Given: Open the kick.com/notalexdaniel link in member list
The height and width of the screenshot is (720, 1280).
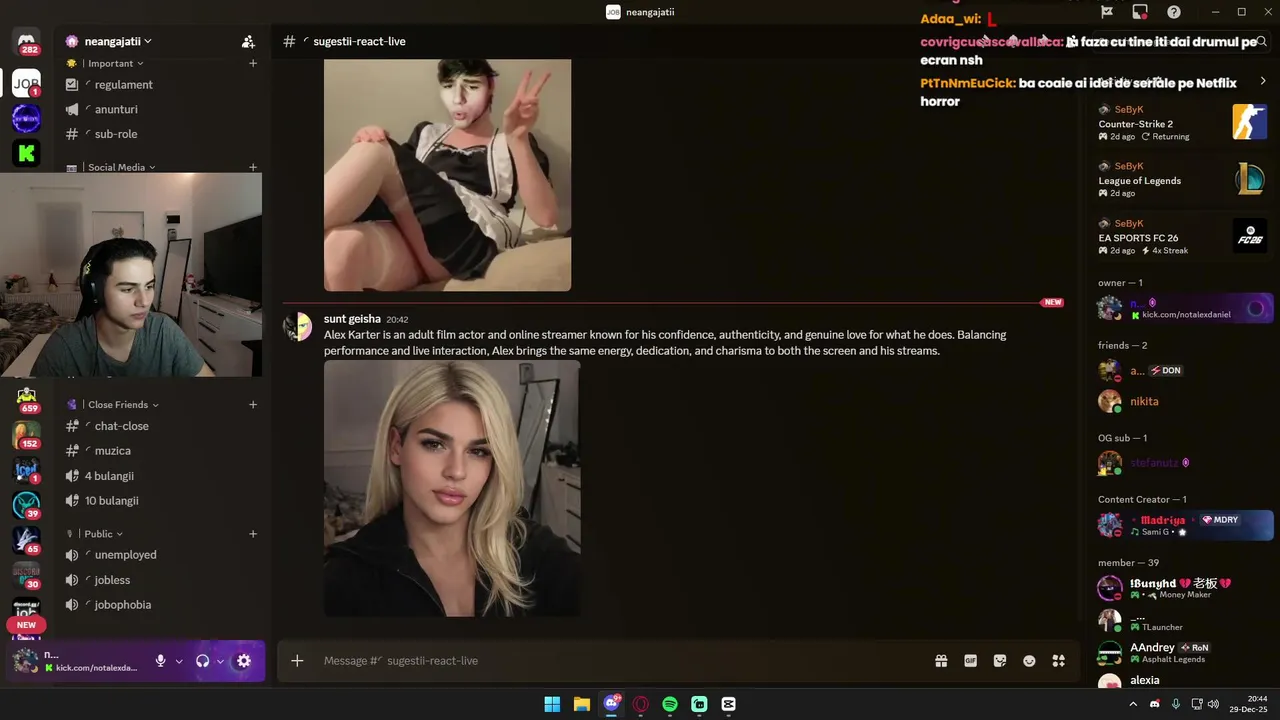Looking at the screenshot, I should (1186, 315).
